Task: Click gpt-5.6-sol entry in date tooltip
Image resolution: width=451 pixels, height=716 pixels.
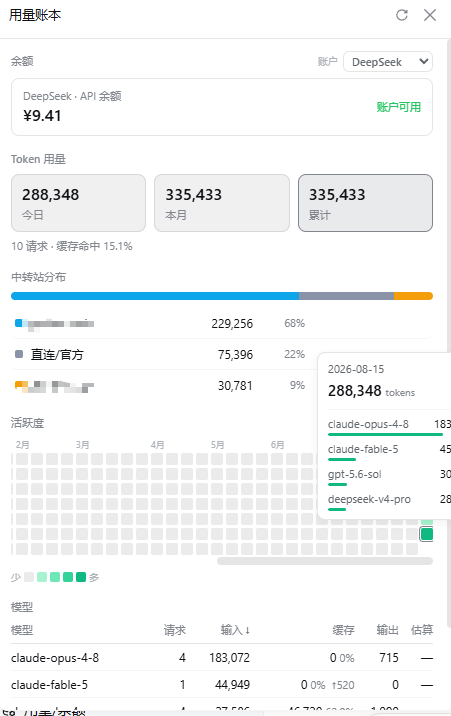Action: (389, 477)
